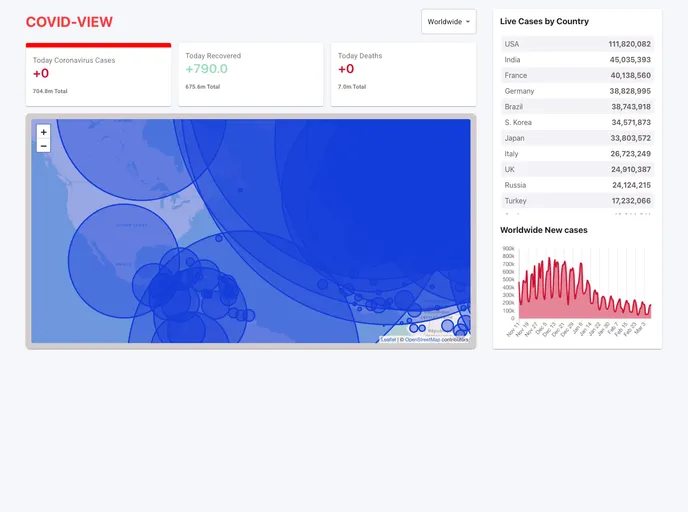Click the France row in country table

tap(577, 75)
